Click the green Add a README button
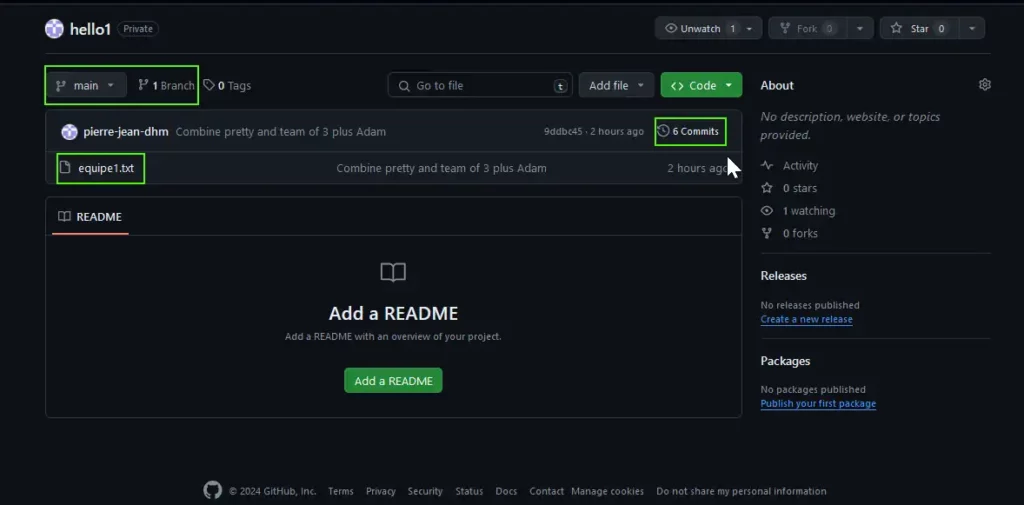The image size is (1024, 505). click(393, 381)
